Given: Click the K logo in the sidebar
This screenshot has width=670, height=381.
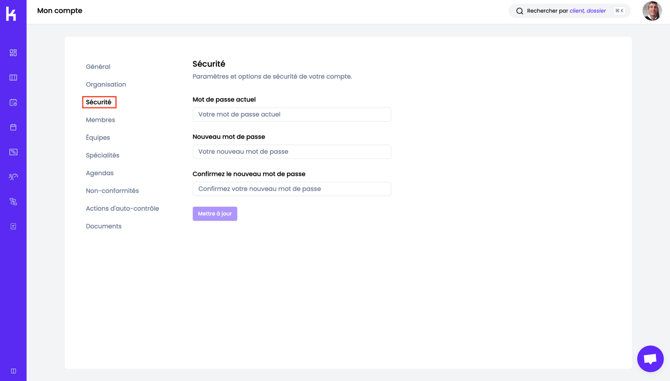Looking at the screenshot, I should tap(11, 14).
